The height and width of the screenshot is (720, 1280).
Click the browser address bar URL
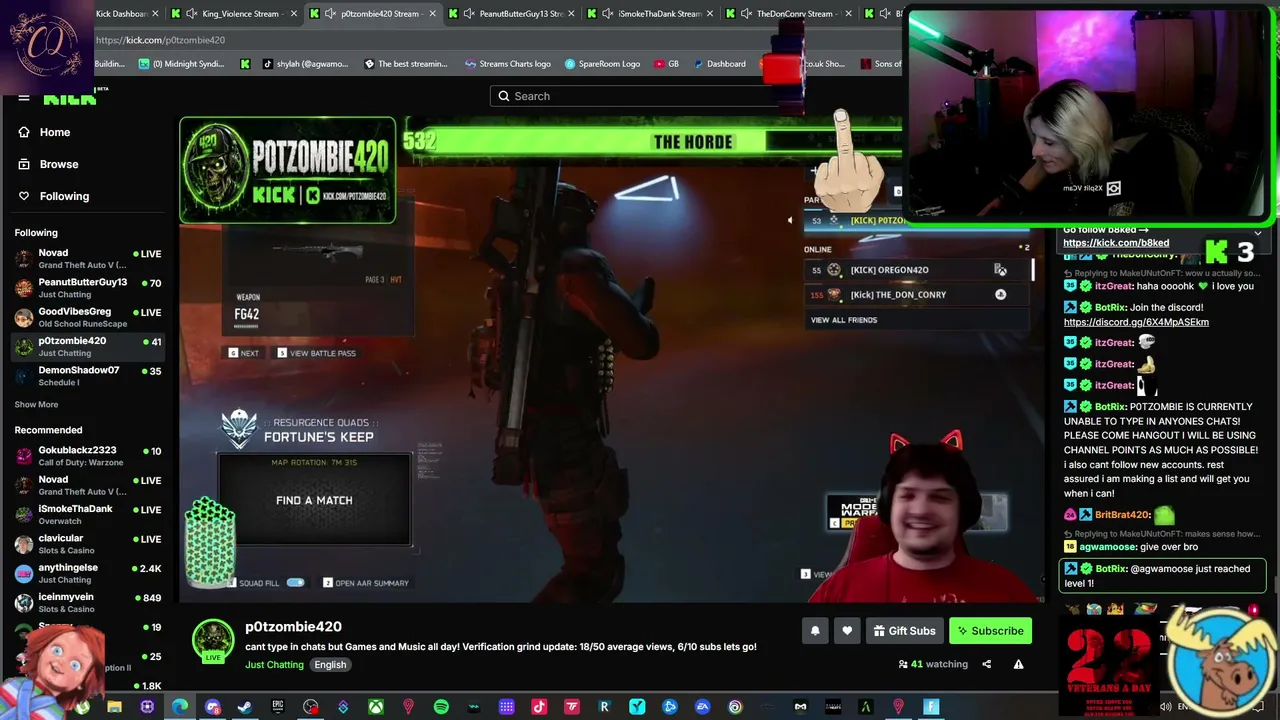160,40
